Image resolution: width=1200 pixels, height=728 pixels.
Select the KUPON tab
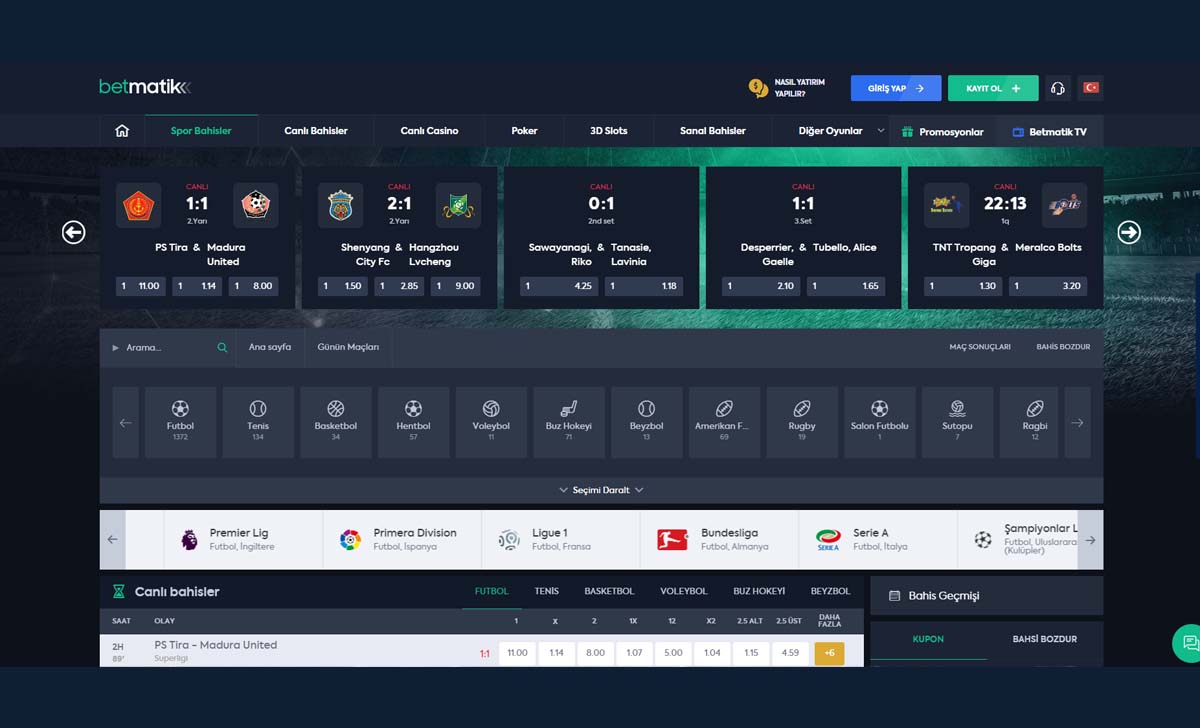[928, 639]
